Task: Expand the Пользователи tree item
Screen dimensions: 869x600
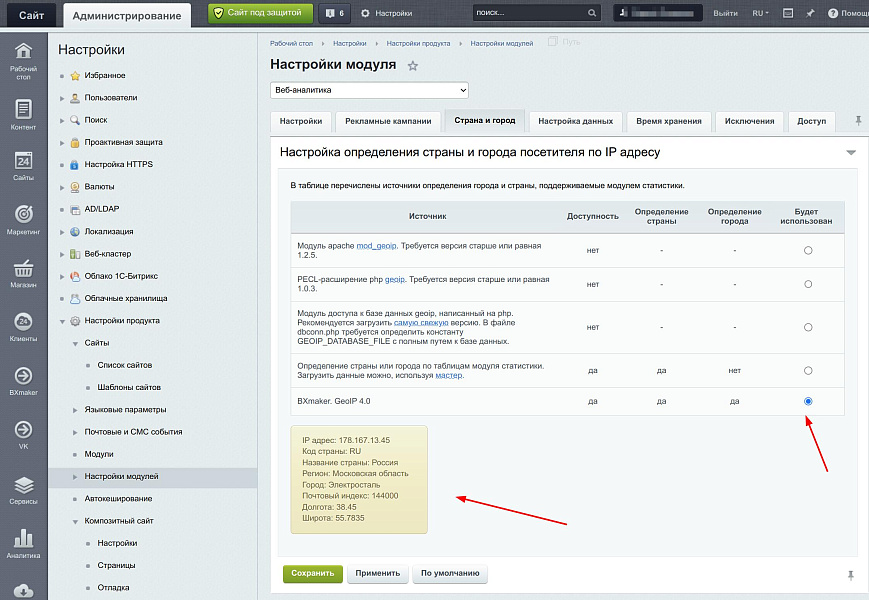Action: [63, 98]
